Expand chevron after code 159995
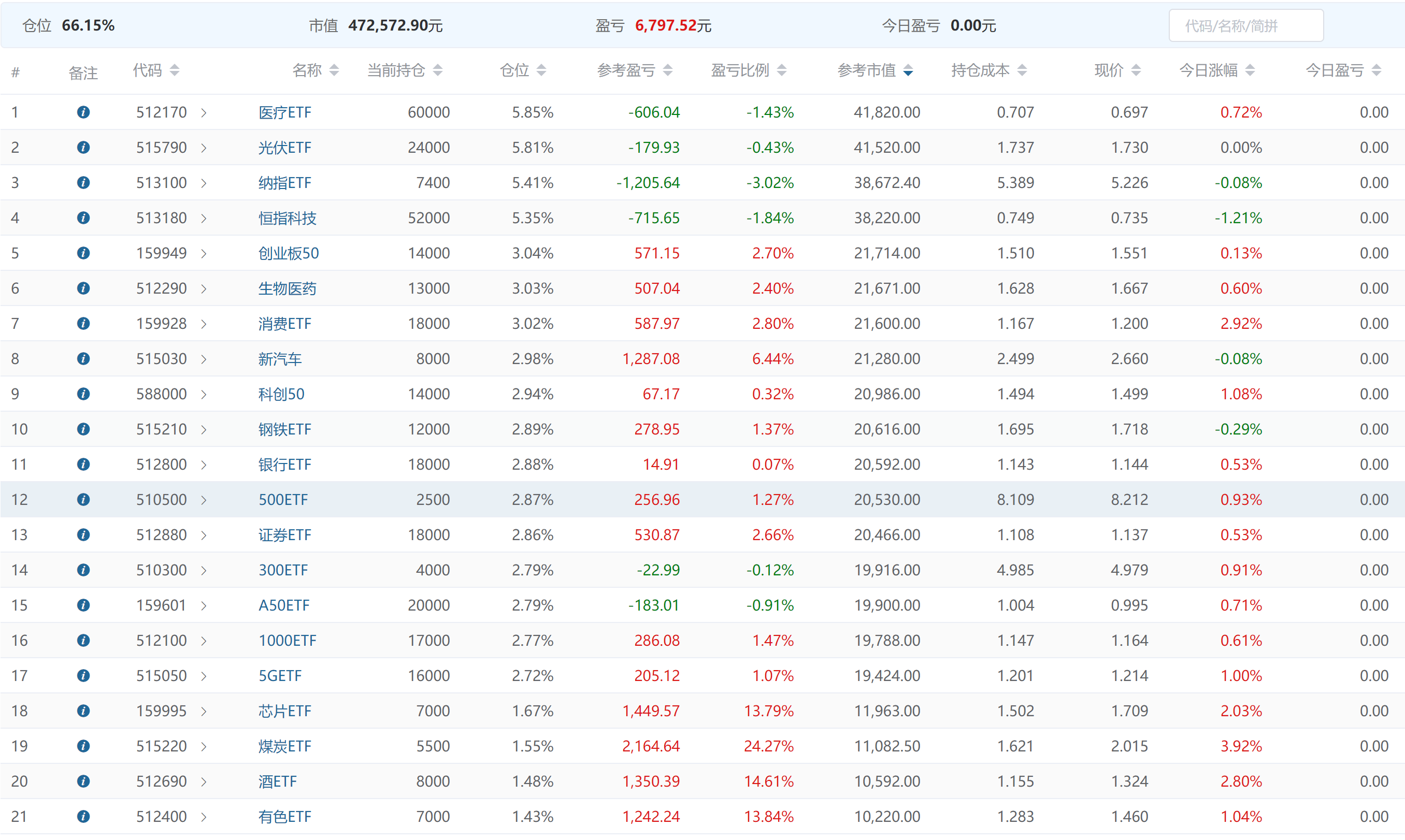Viewport: 1405px width, 840px height. tap(204, 711)
